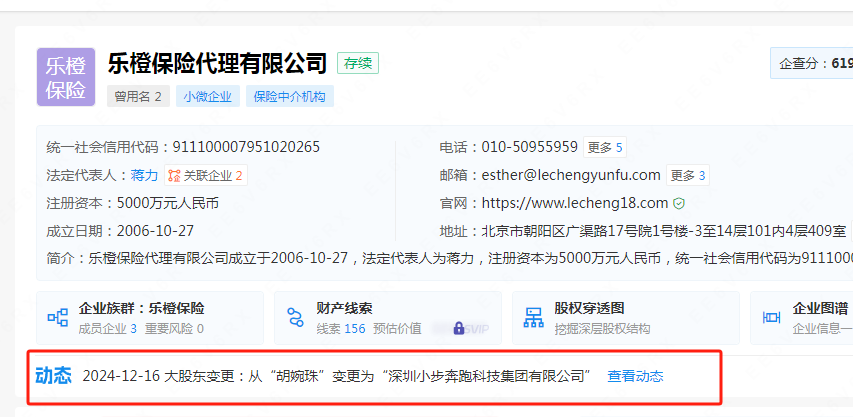Screen dimensions: 853x417
Task: Open 关联企业 2 related companies button
Action: (206, 176)
